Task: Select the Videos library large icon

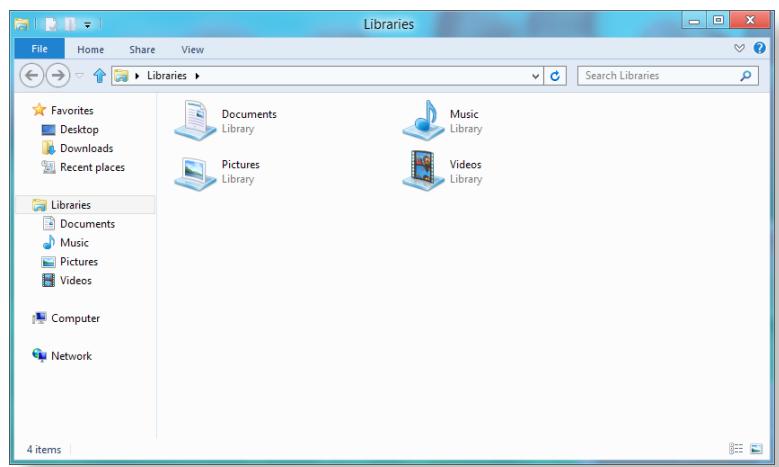Action: (x=423, y=171)
